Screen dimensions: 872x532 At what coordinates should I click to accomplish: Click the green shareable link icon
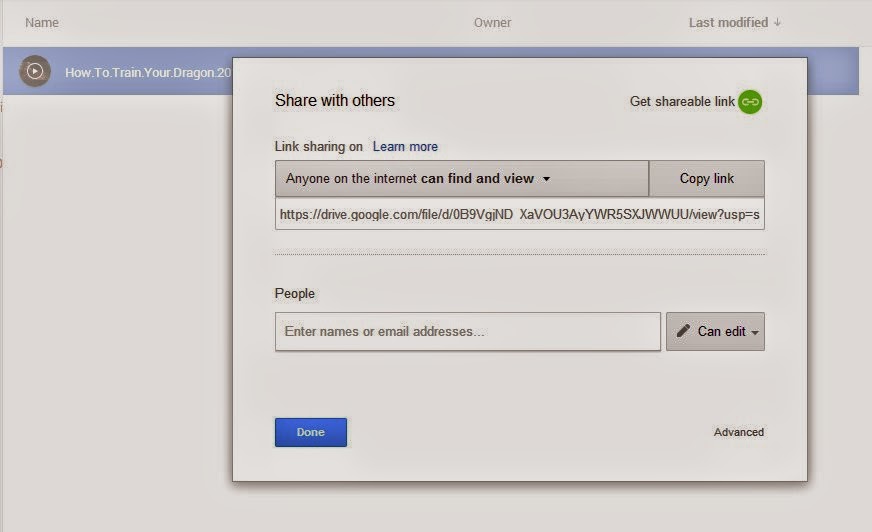coord(750,102)
